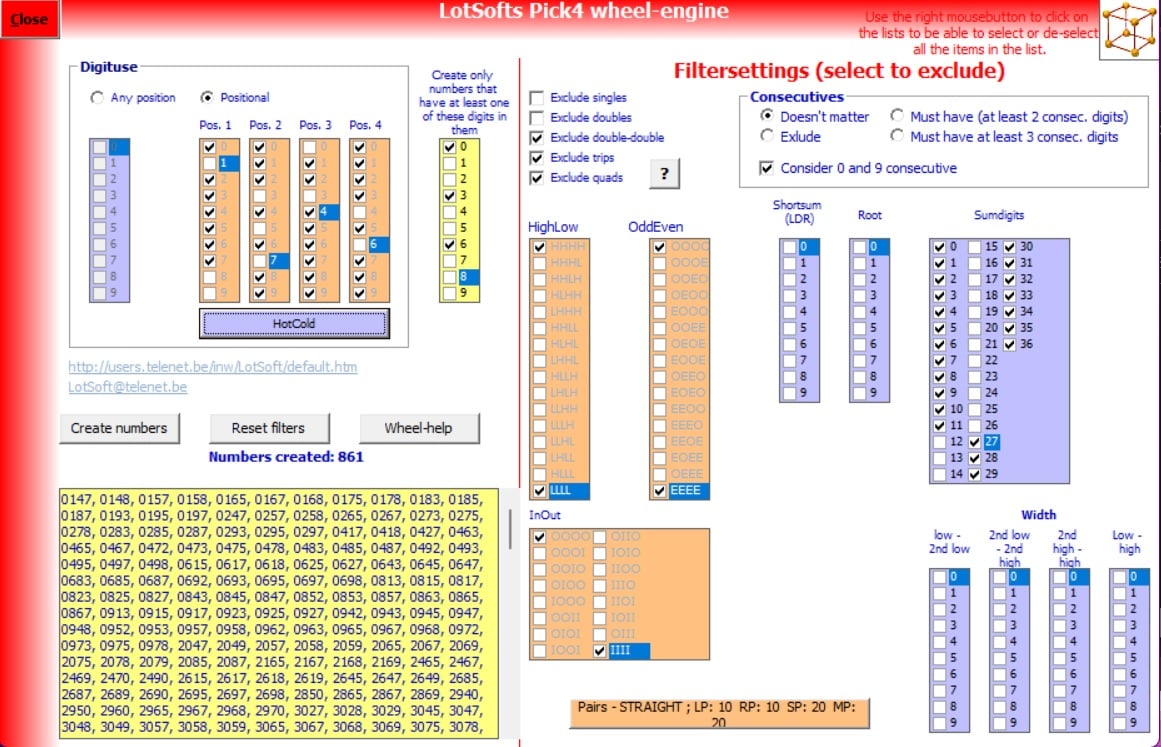
Task: Toggle IIII in InOut list
Action: tap(599, 651)
